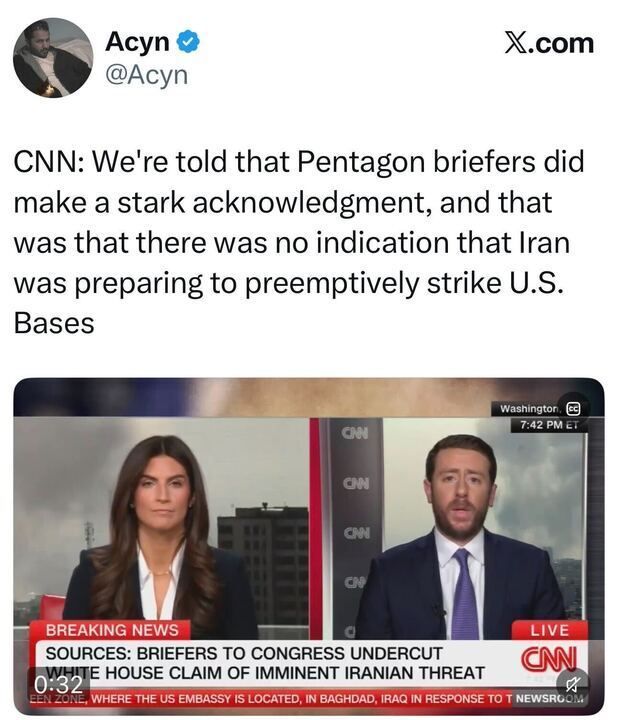Click the vertical CNN logo column
Screen dimensions: 618x720
point(357,528)
